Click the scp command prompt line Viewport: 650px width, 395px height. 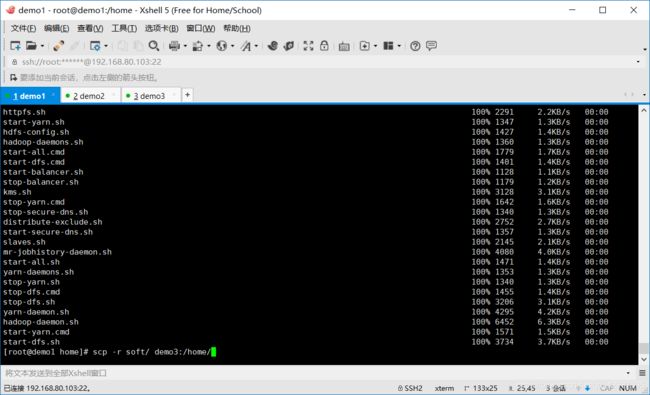coord(109,352)
